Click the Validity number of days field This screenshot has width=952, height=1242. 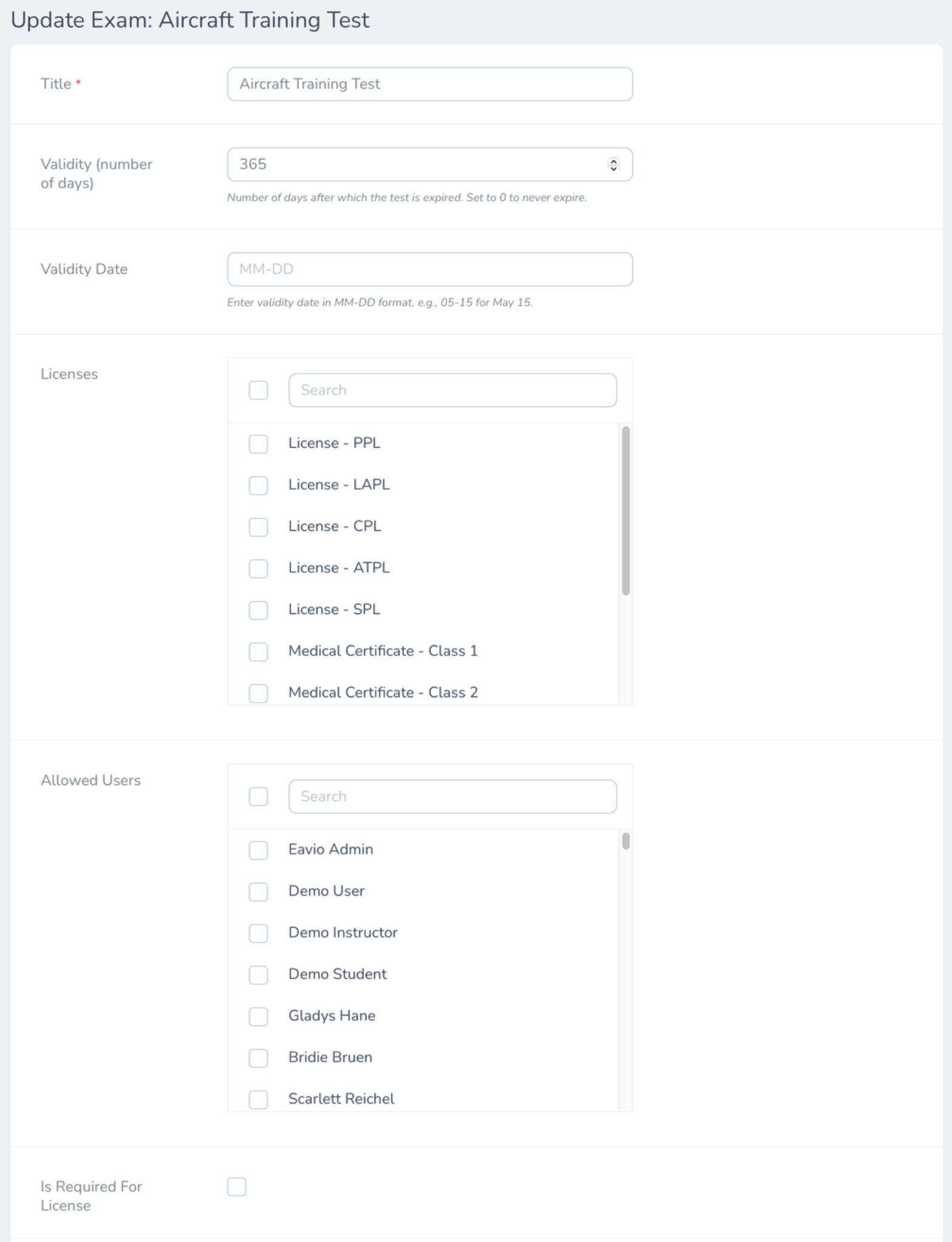coord(430,164)
